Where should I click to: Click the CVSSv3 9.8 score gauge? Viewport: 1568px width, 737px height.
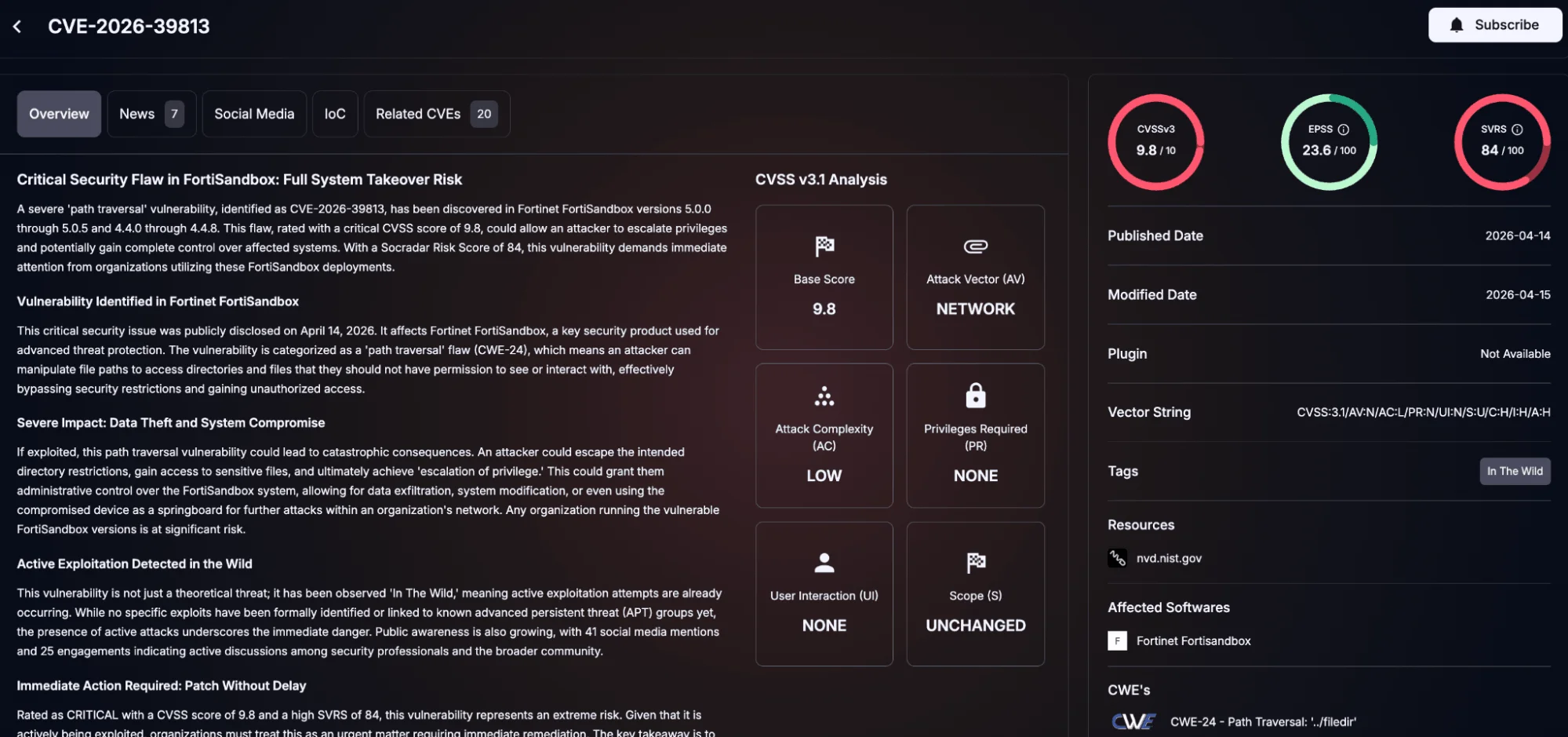point(1155,141)
